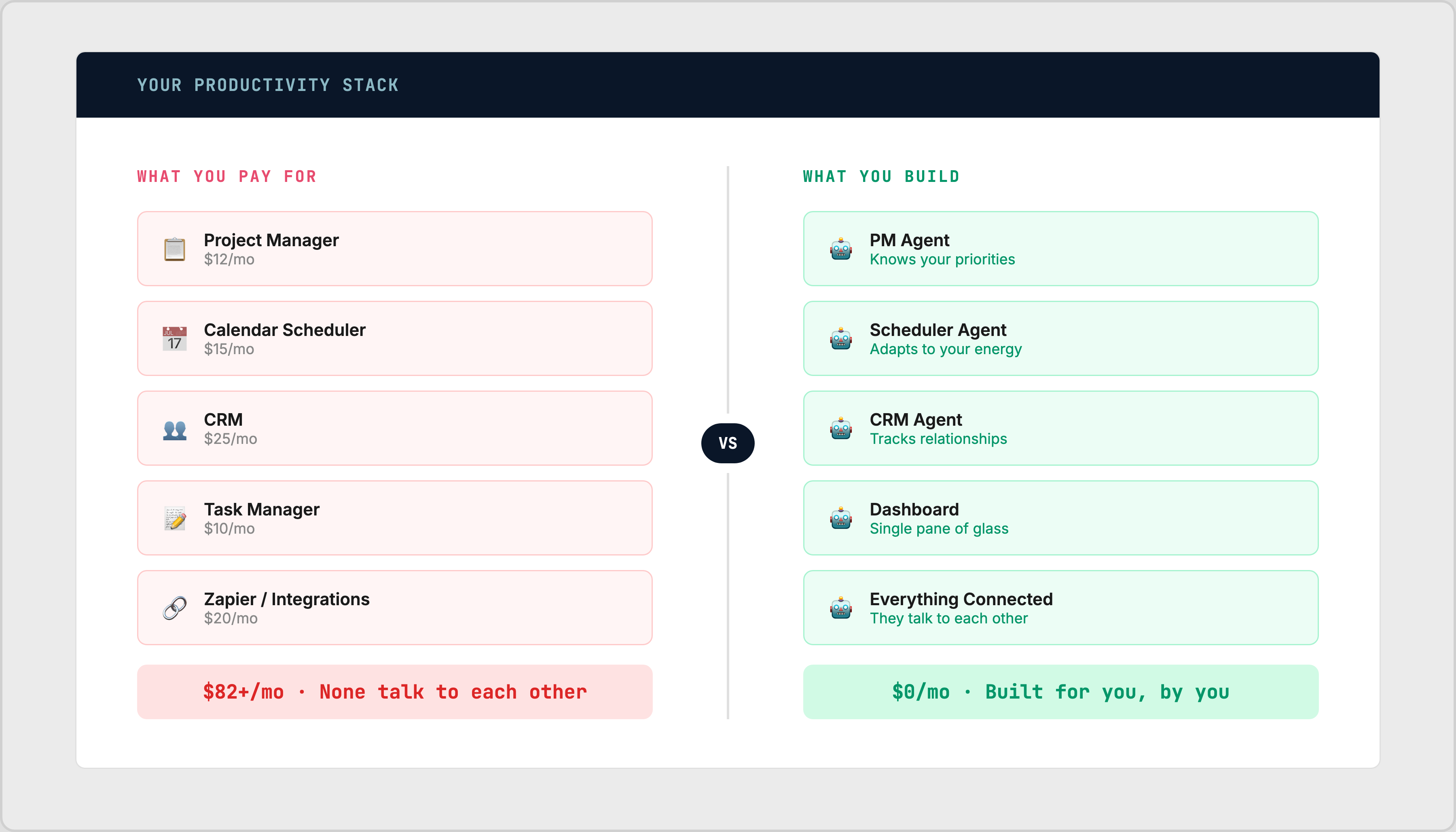Click the robot icon beside PM Agent

pos(840,249)
